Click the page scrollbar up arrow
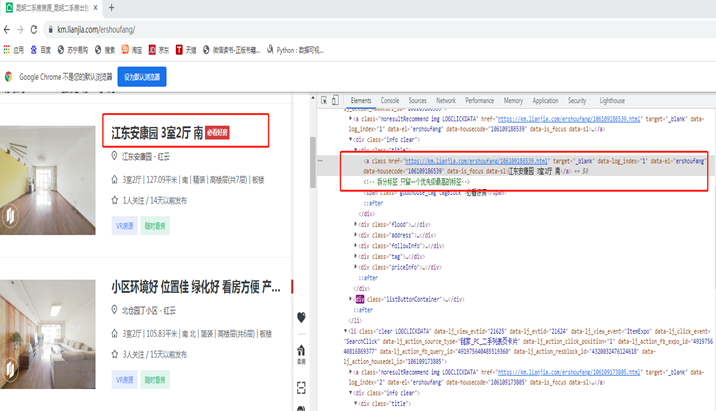Screen dimensions: 716x411 [x=313, y=98]
